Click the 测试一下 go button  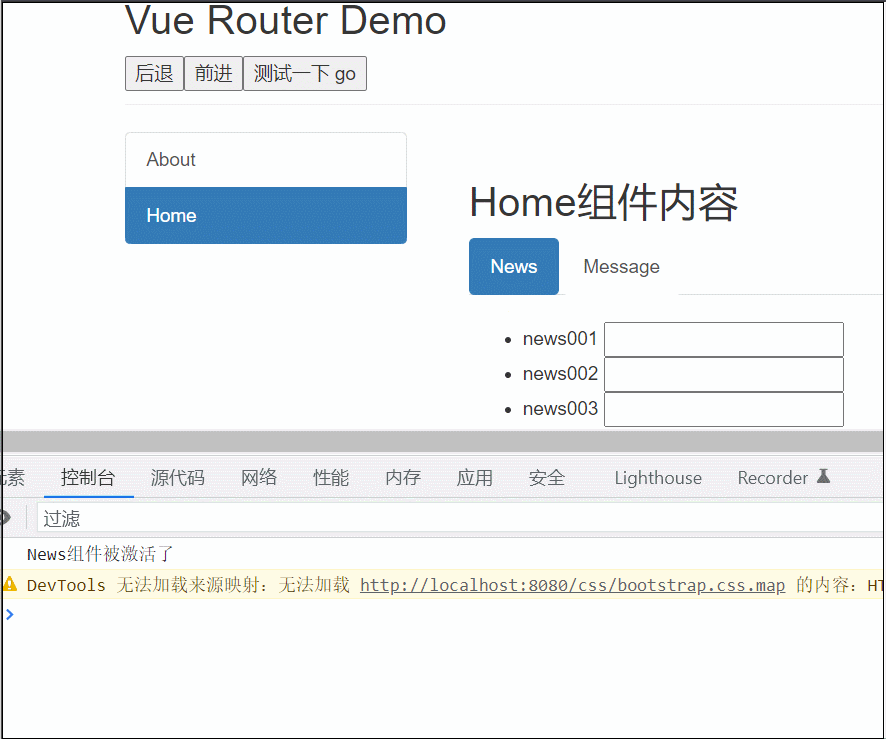tap(305, 73)
